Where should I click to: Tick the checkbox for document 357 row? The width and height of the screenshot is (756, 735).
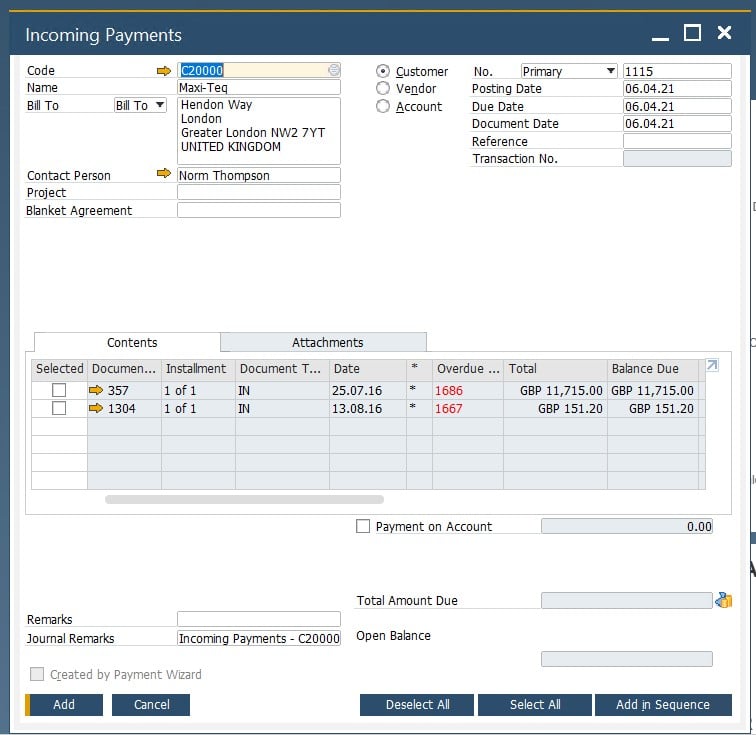(59, 390)
